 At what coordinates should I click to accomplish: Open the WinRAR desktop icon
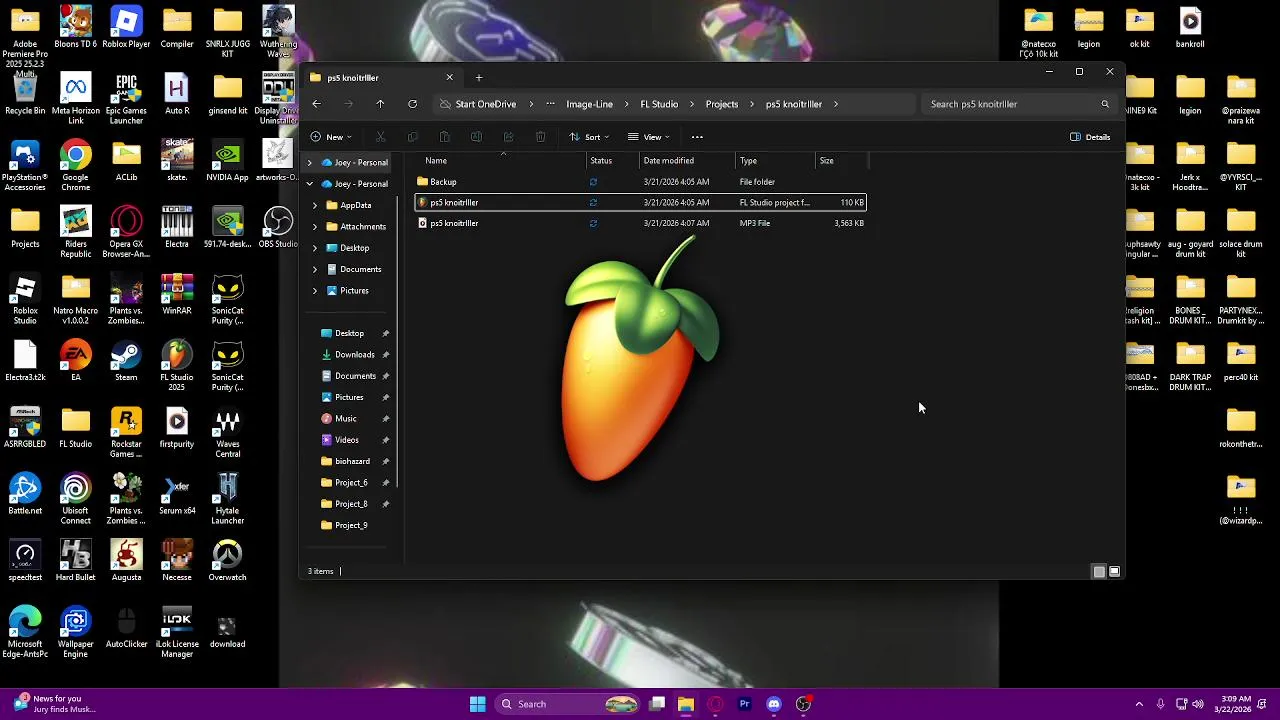tap(177, 294)
